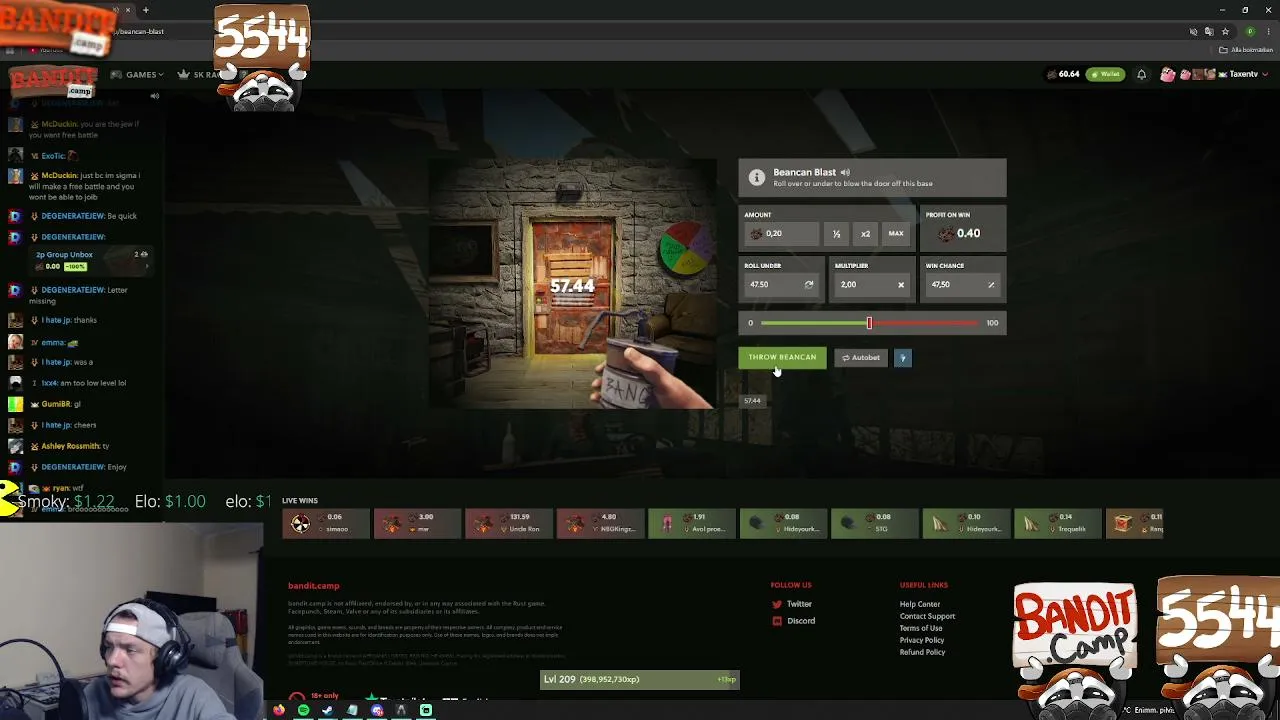
Task: Open the STG 0.08 live win card
Action: tap(876, 523)
